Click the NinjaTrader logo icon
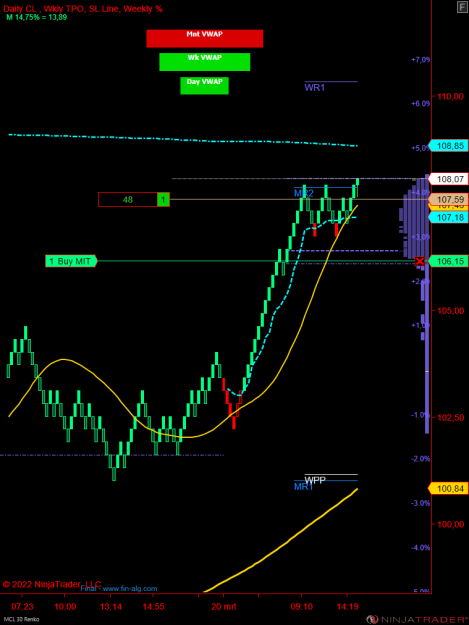Screen dimensions: 469x625 (x=372, y=619)
